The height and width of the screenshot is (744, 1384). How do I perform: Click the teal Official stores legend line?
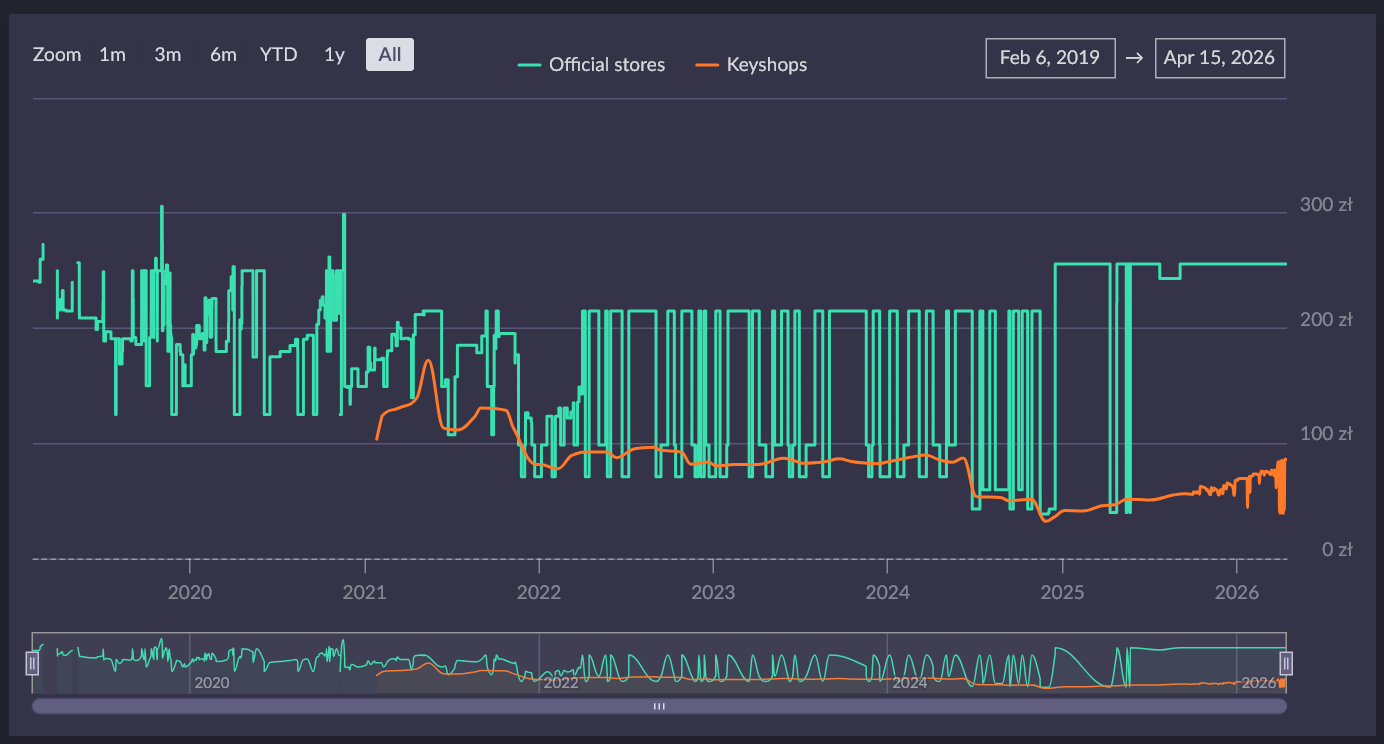(530, 65)
